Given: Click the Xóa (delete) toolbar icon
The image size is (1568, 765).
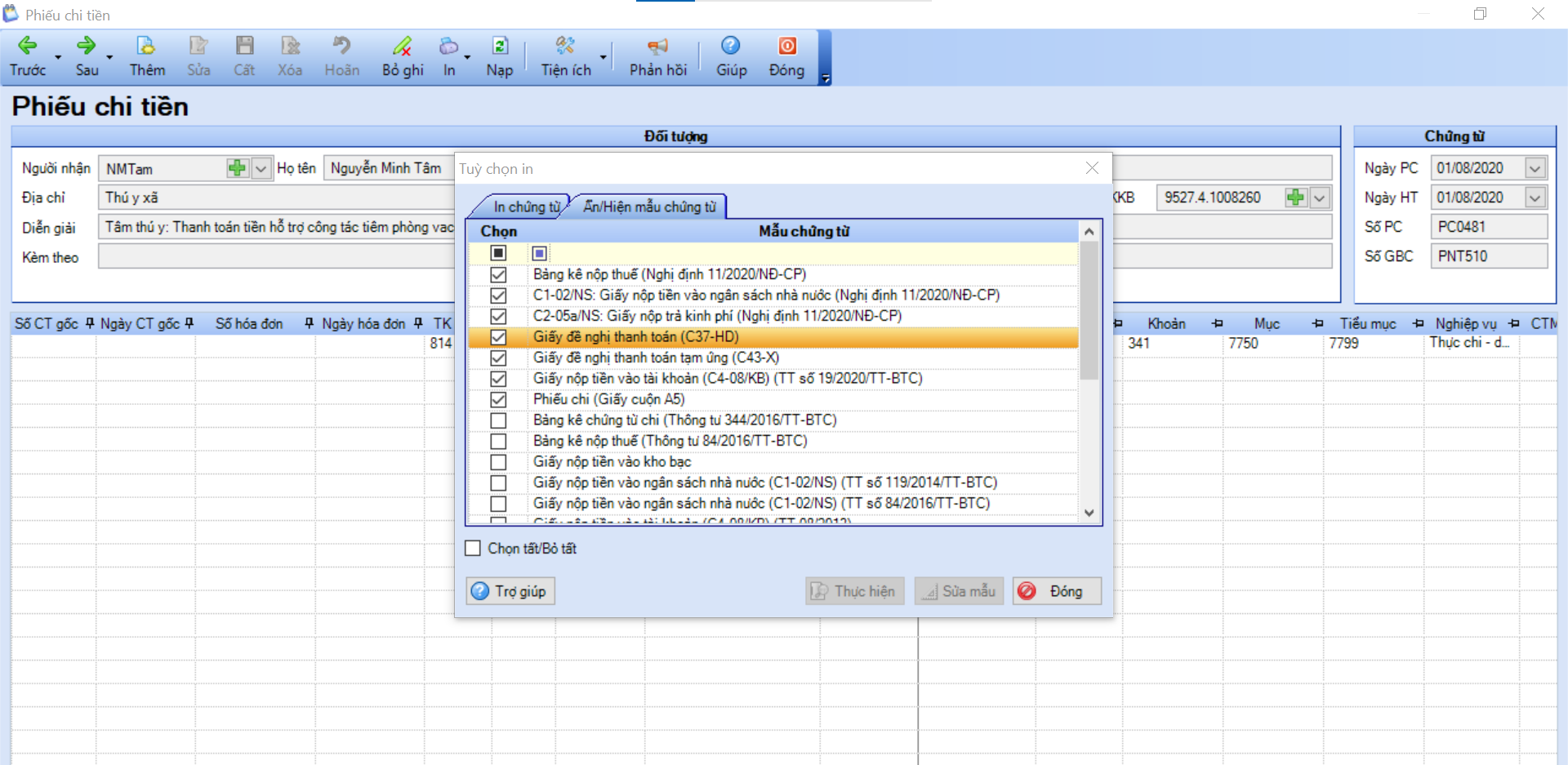Looking at the screenshot, I should pos(290,46).
